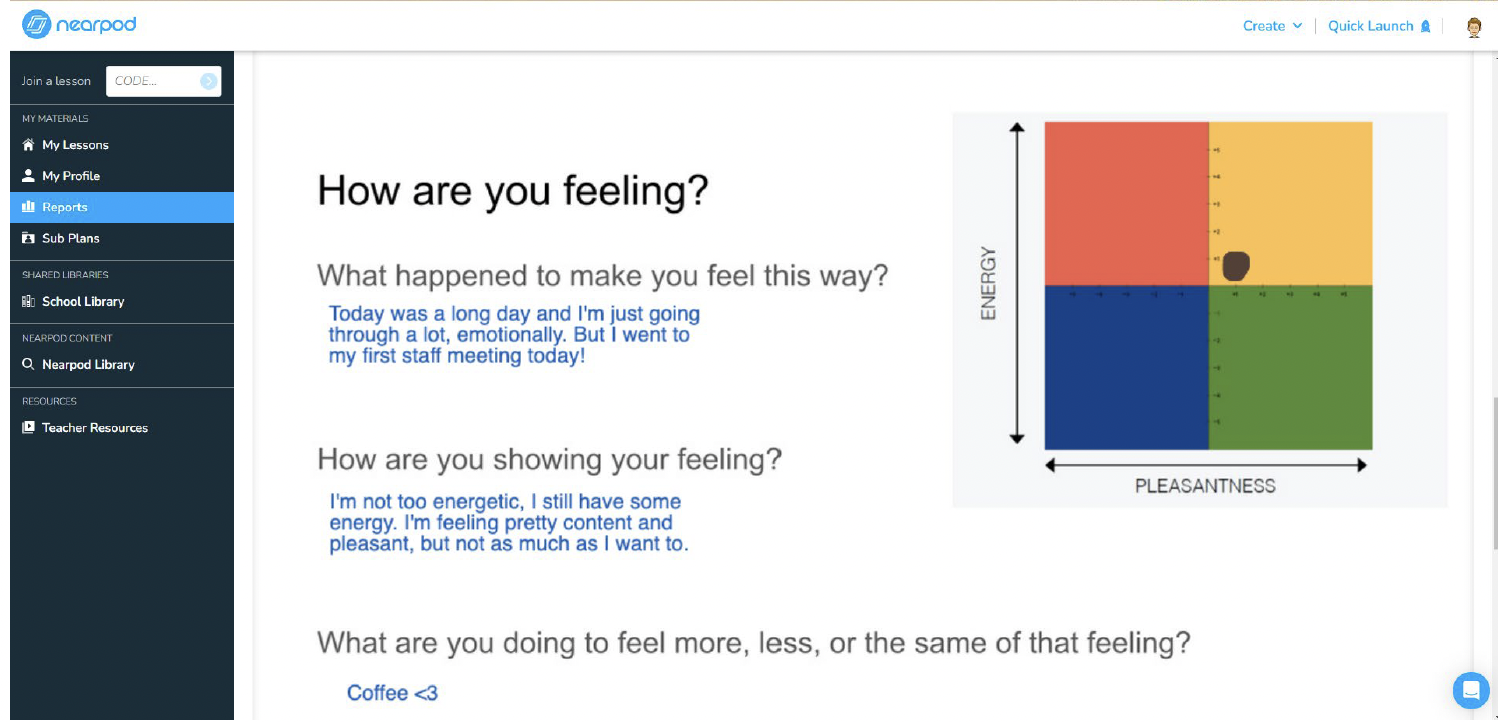The height and width of the screenshot is (722, 1498).
Task: Click the Quick Launch link
Action: [1370, 26]
